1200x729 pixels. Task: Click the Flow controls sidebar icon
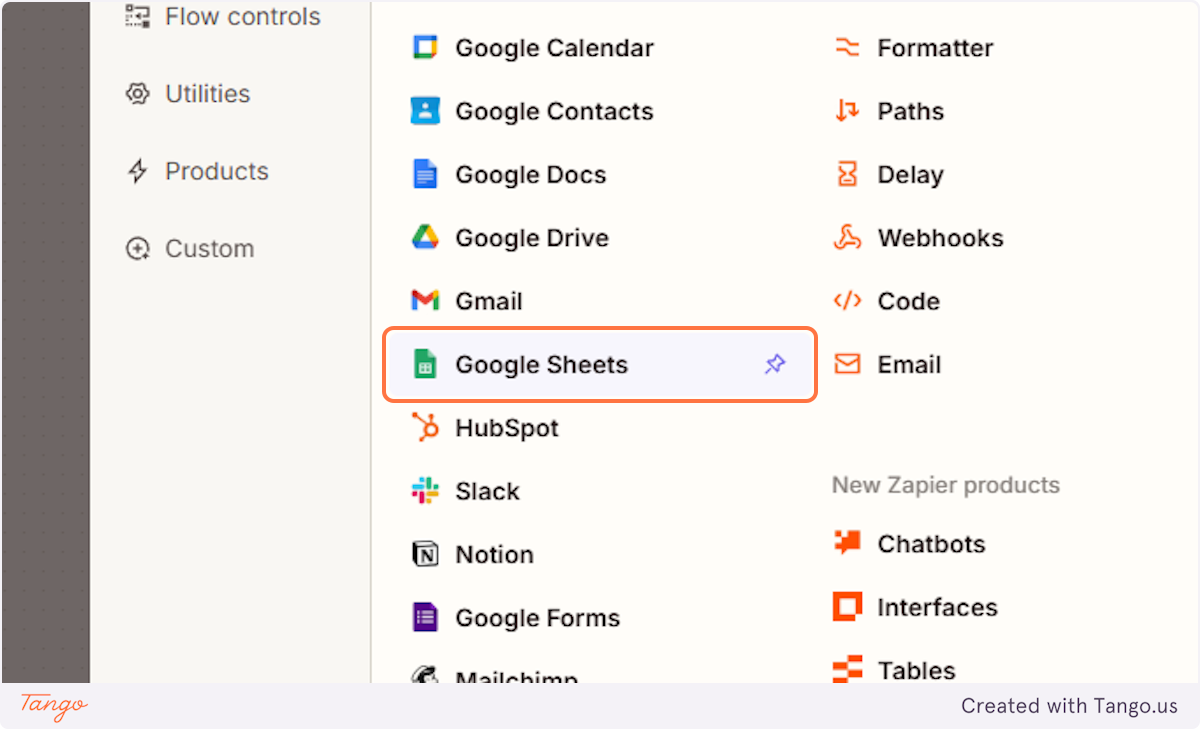pos(137,16)
